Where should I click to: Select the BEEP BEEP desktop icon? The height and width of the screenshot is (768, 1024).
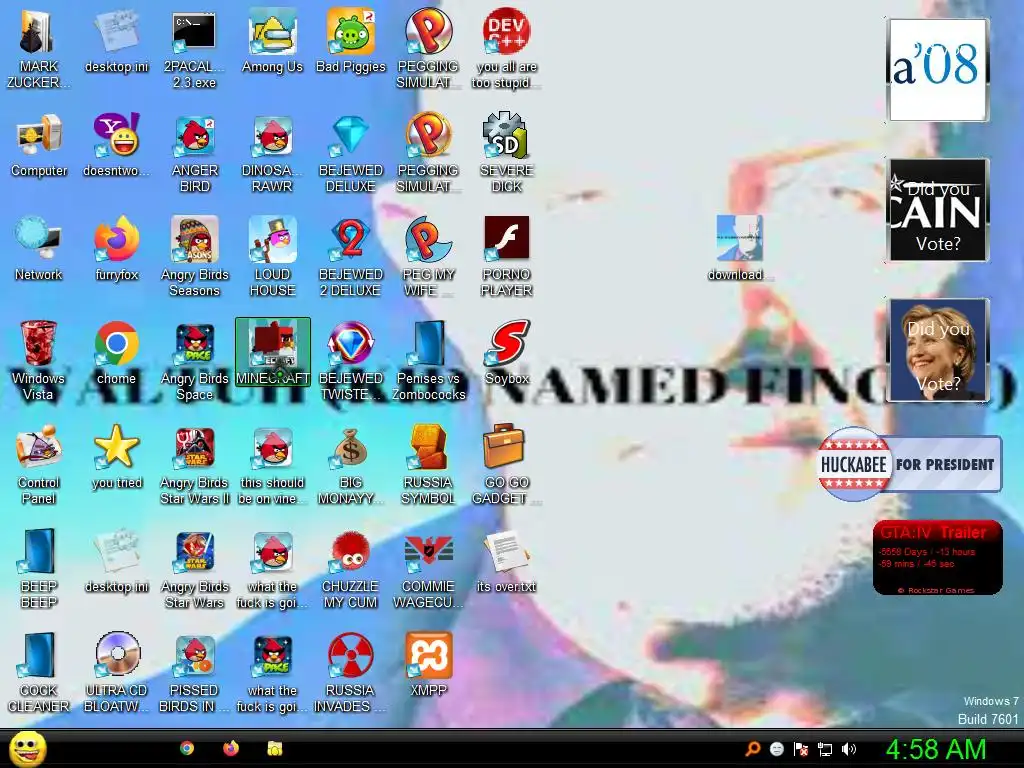point(39,568)
